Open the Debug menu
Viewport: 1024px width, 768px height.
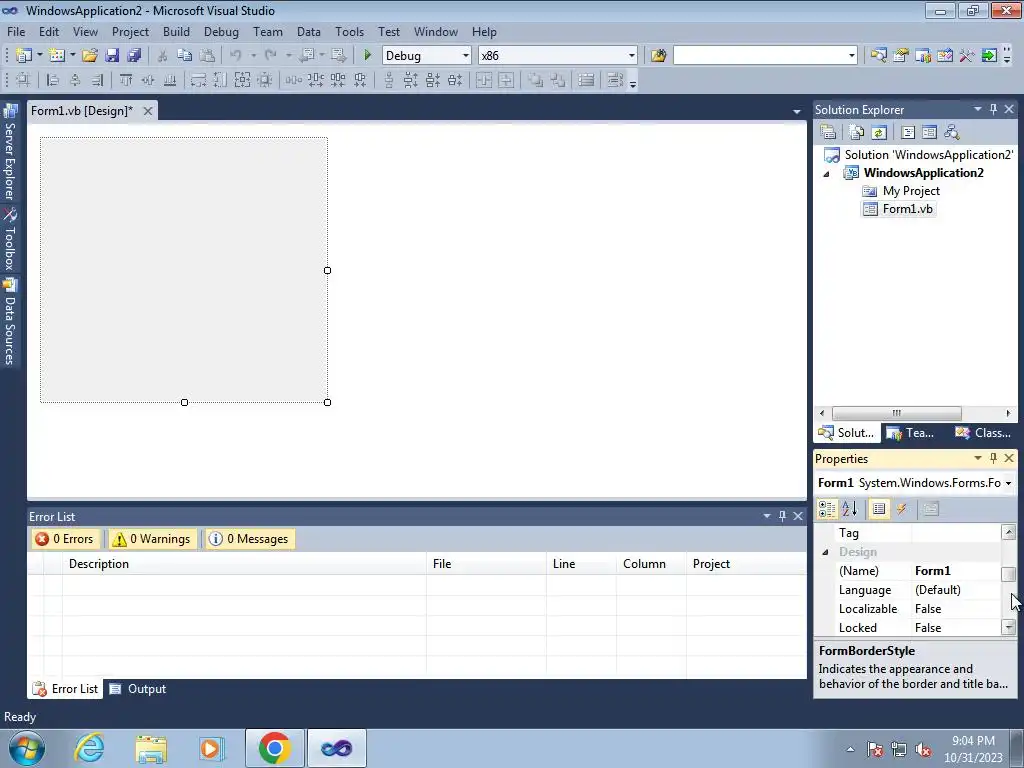click(x=221, y=31)
